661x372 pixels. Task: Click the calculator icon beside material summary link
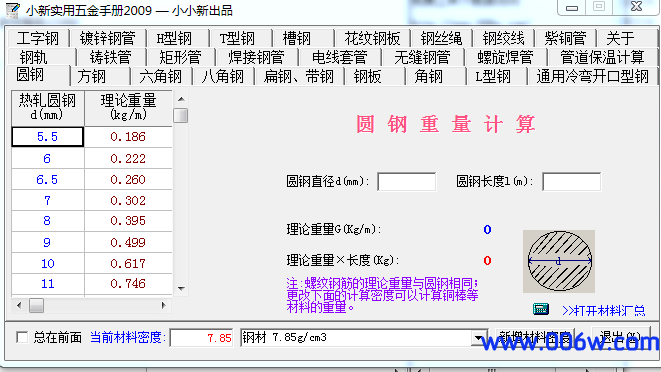(540, 310)
